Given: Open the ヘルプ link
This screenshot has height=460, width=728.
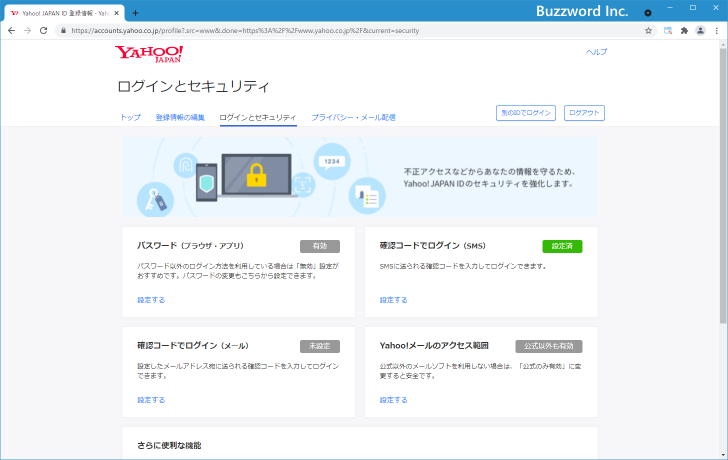Looking at the screenshot, I should 596,52.
